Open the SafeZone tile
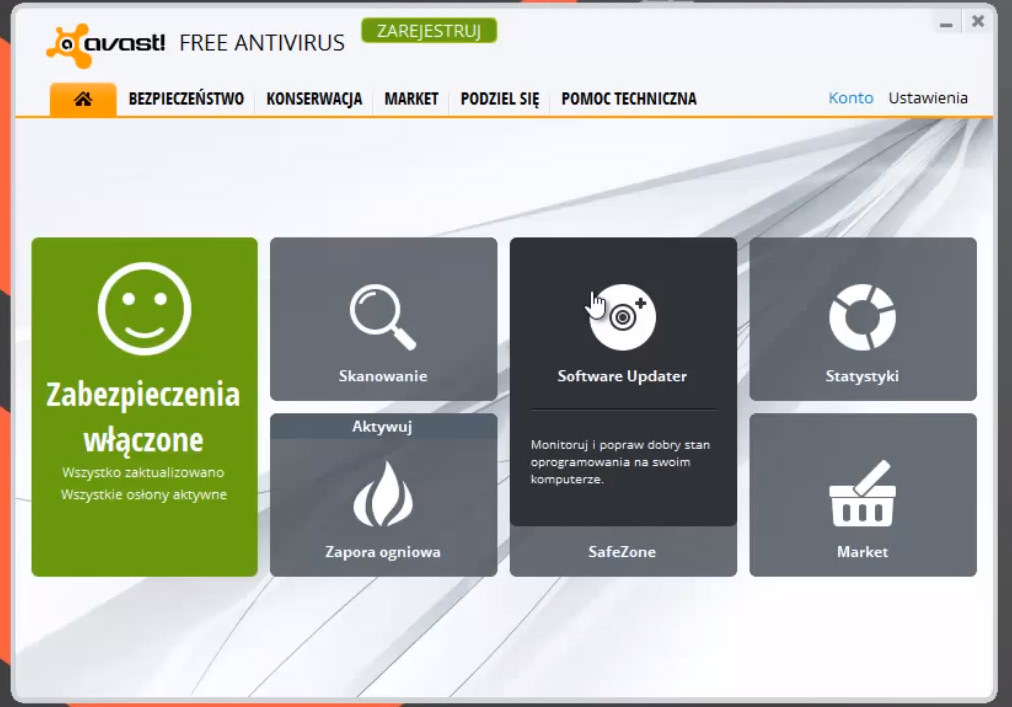 pyautogui.click(x=623, y=551)
